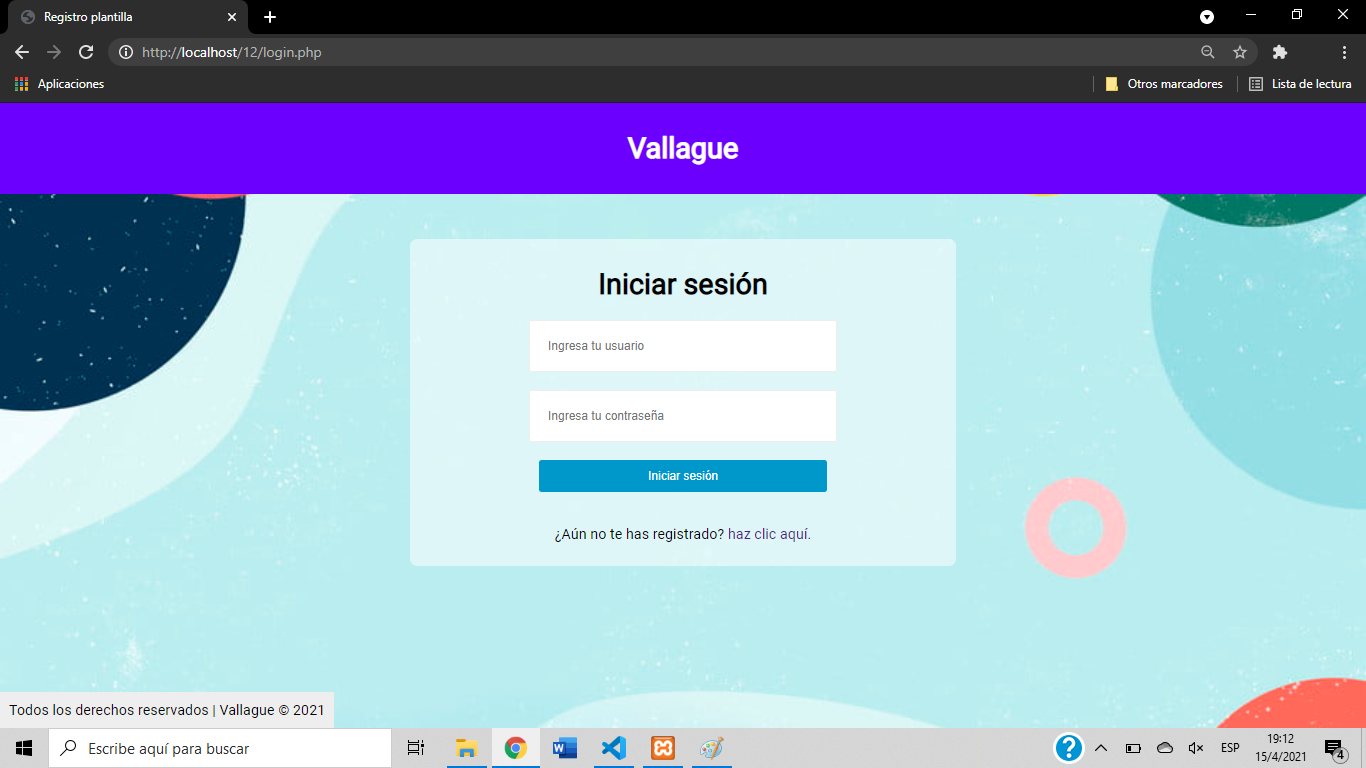Viewport: 1366px width, 768px height.
Task: Open the zoom magnifier icon in address bar
Action: tap(1208, 52)
